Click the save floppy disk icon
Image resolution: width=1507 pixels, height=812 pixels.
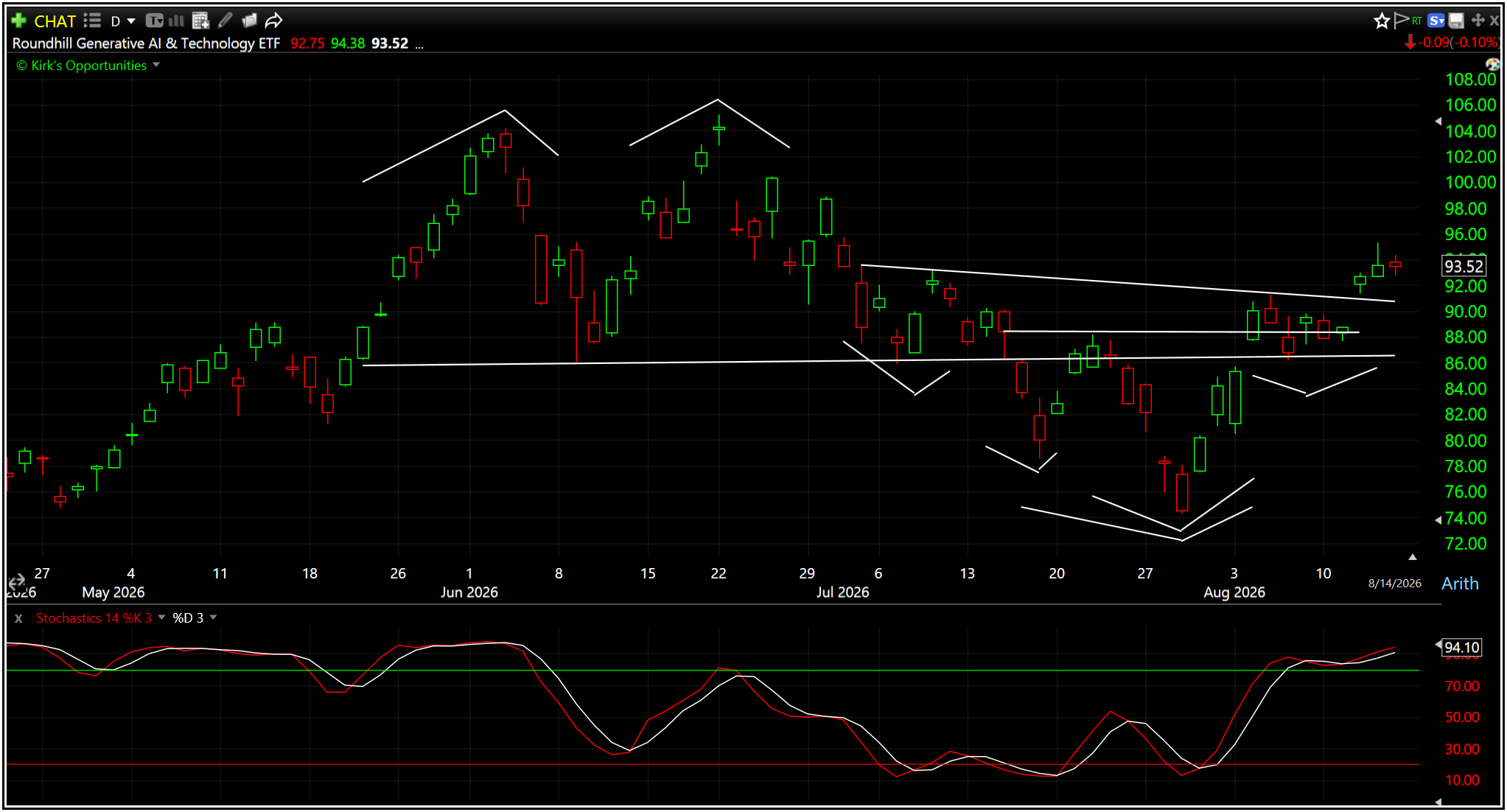coord(1457,21)
